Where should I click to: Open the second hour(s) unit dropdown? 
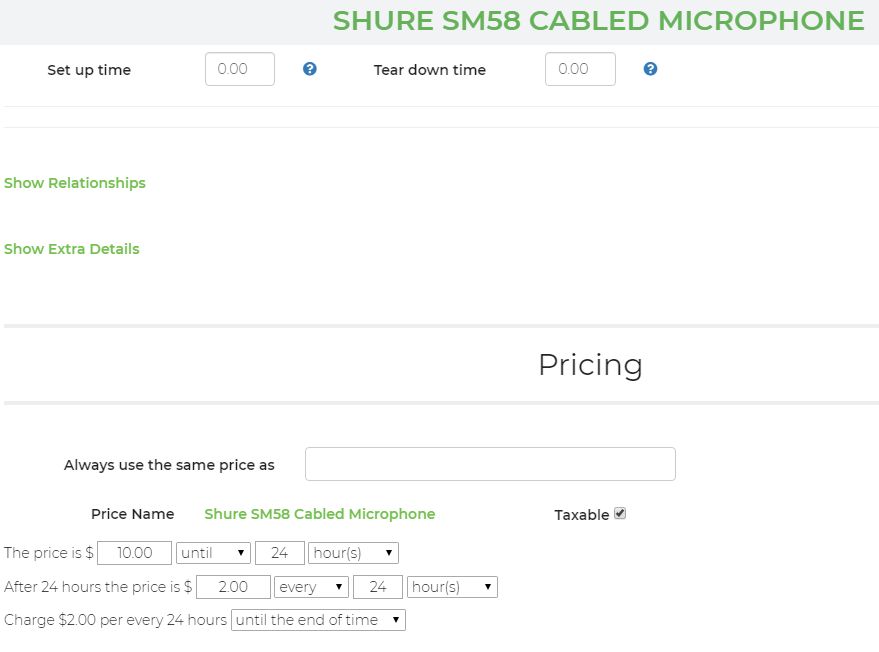point(451,587)
